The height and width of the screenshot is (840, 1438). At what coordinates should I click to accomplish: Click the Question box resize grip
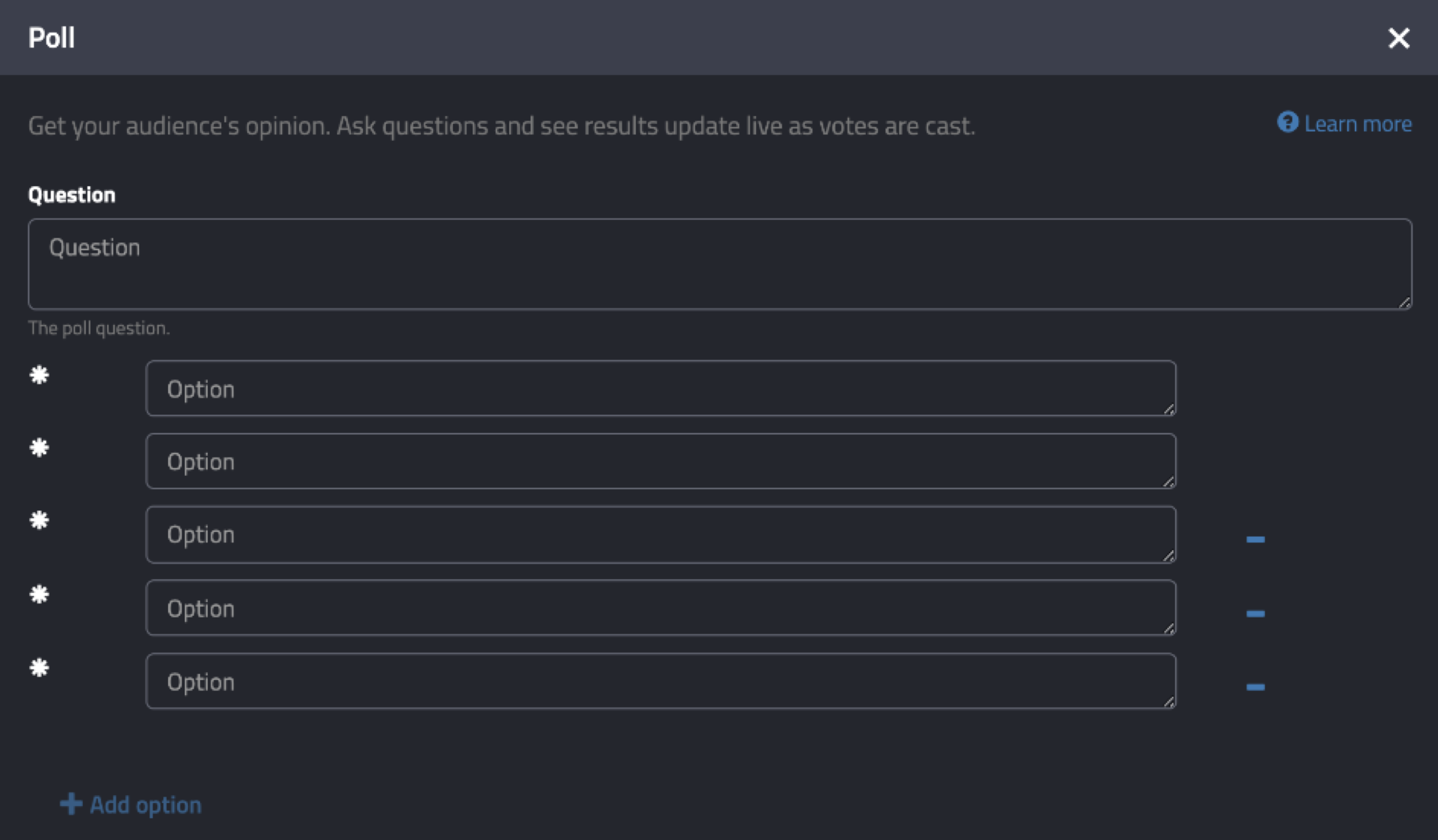click(x=1404, y=302)
